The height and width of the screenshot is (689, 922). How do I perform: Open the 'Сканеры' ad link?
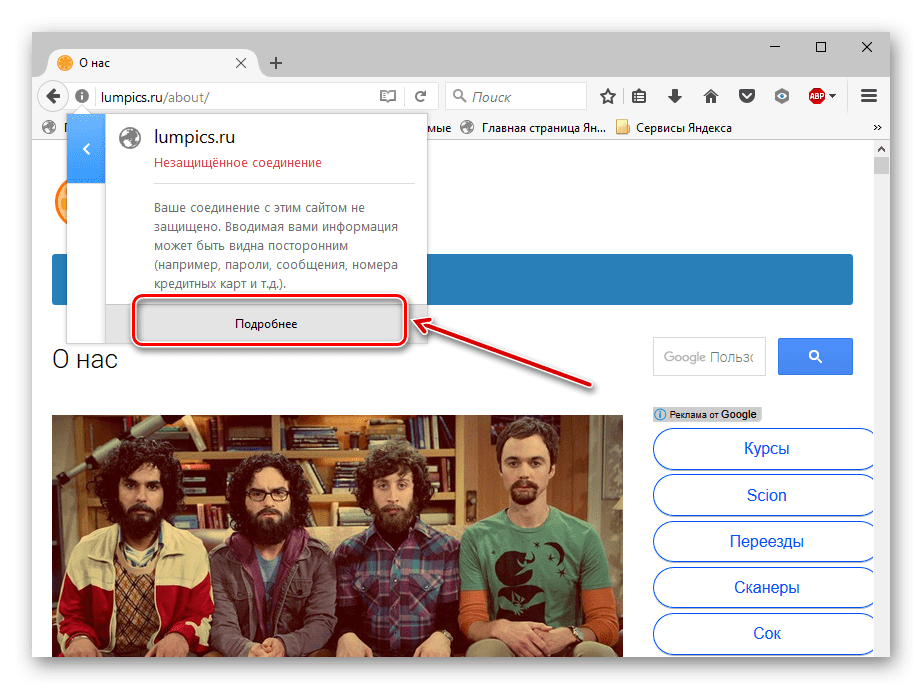764,587
